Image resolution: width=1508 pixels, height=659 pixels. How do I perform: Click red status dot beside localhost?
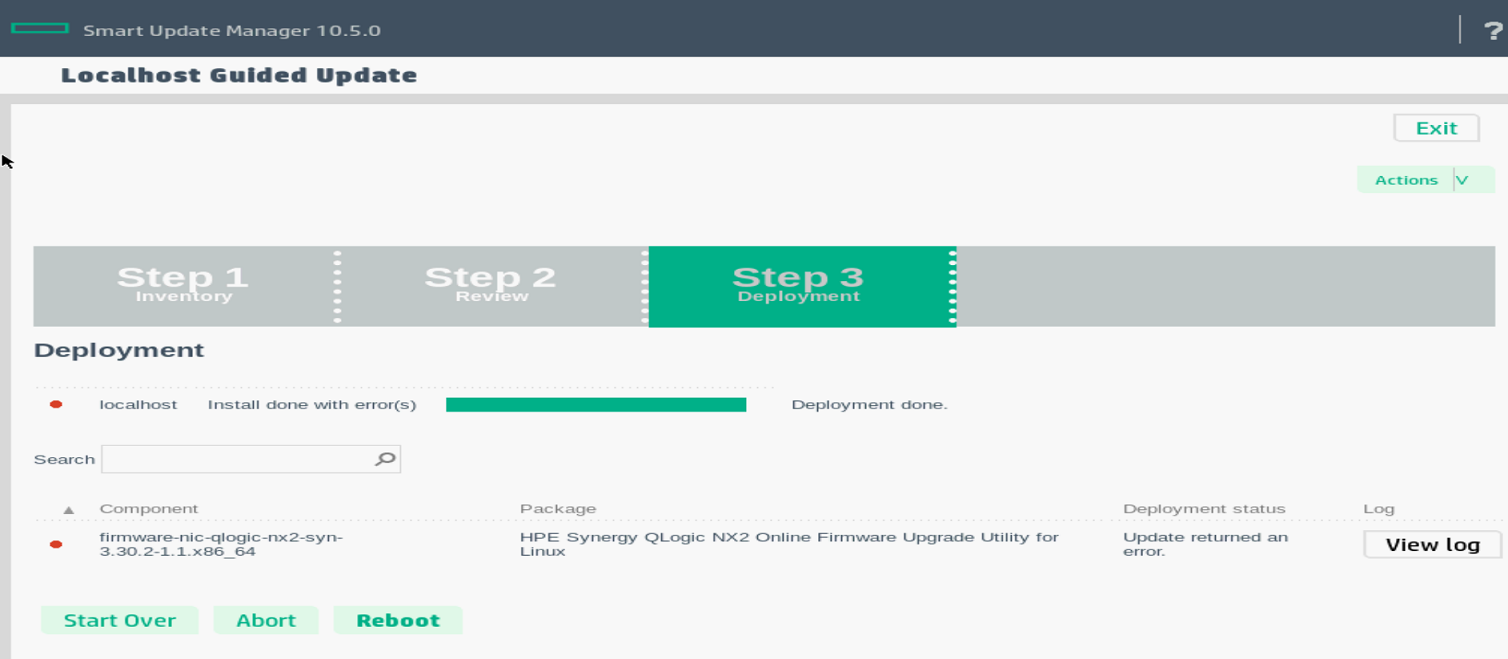tap(56, 405)
